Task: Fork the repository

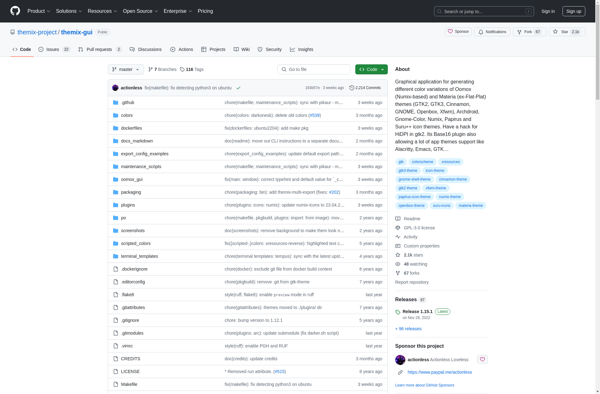Action: click(529, 32)
